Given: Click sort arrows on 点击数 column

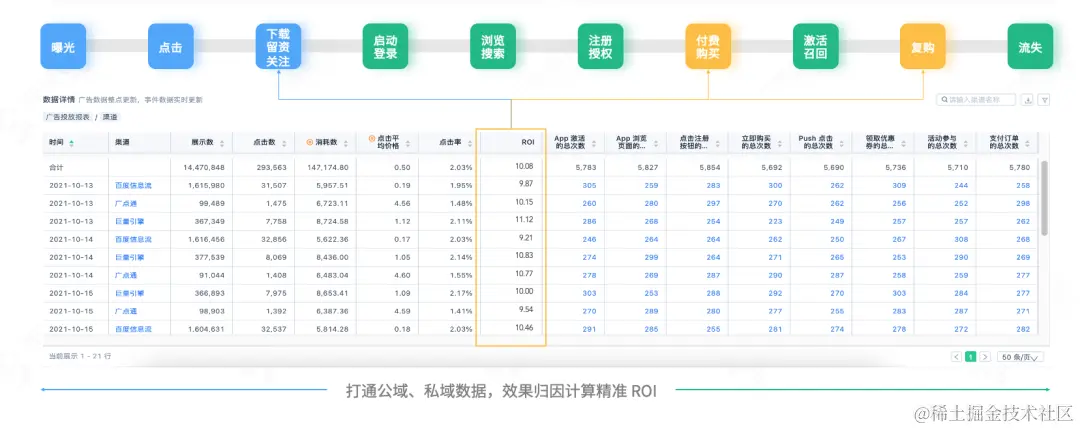Looking at the screenshot, I should coord(283,143).
